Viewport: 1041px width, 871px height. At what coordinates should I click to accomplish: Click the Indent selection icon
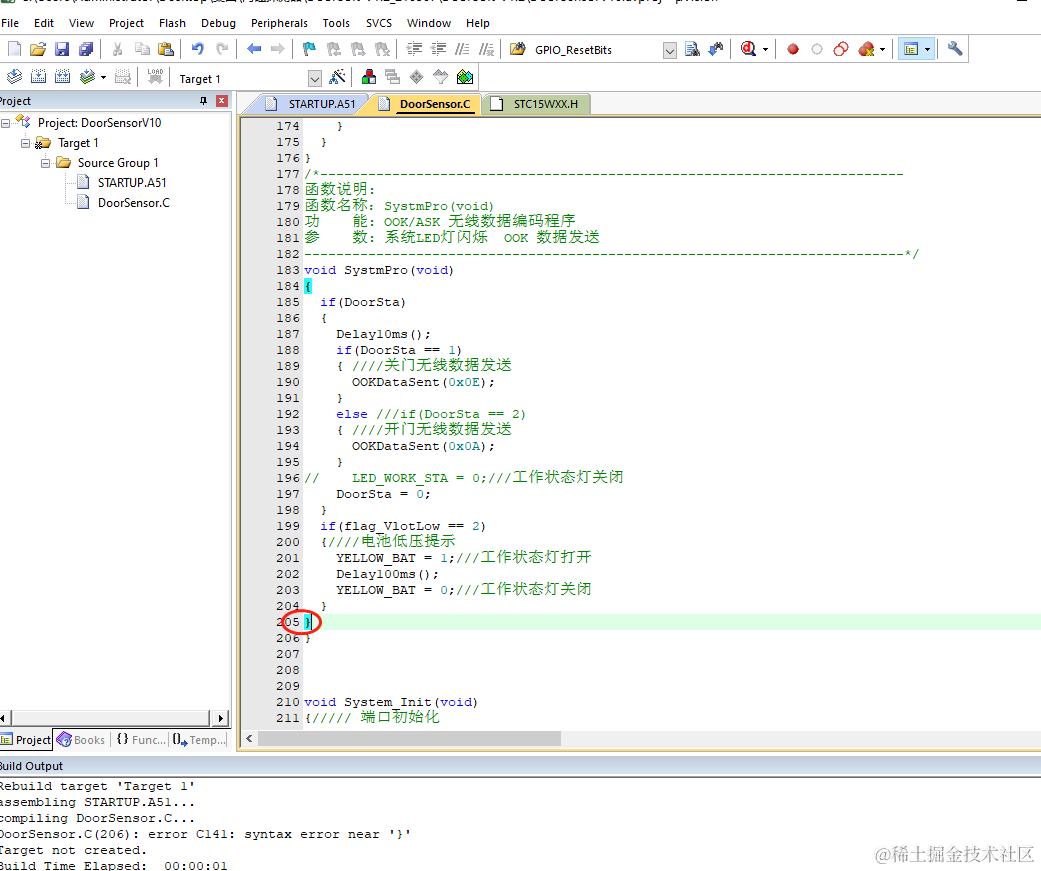(x=414, y=49)
